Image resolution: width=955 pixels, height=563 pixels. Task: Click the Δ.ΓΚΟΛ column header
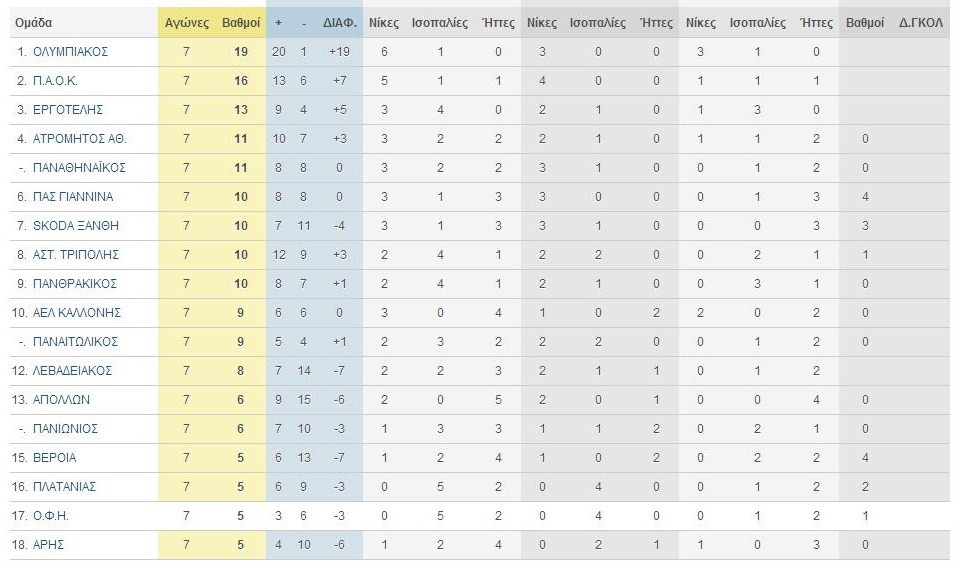click(x=920, y=23)
